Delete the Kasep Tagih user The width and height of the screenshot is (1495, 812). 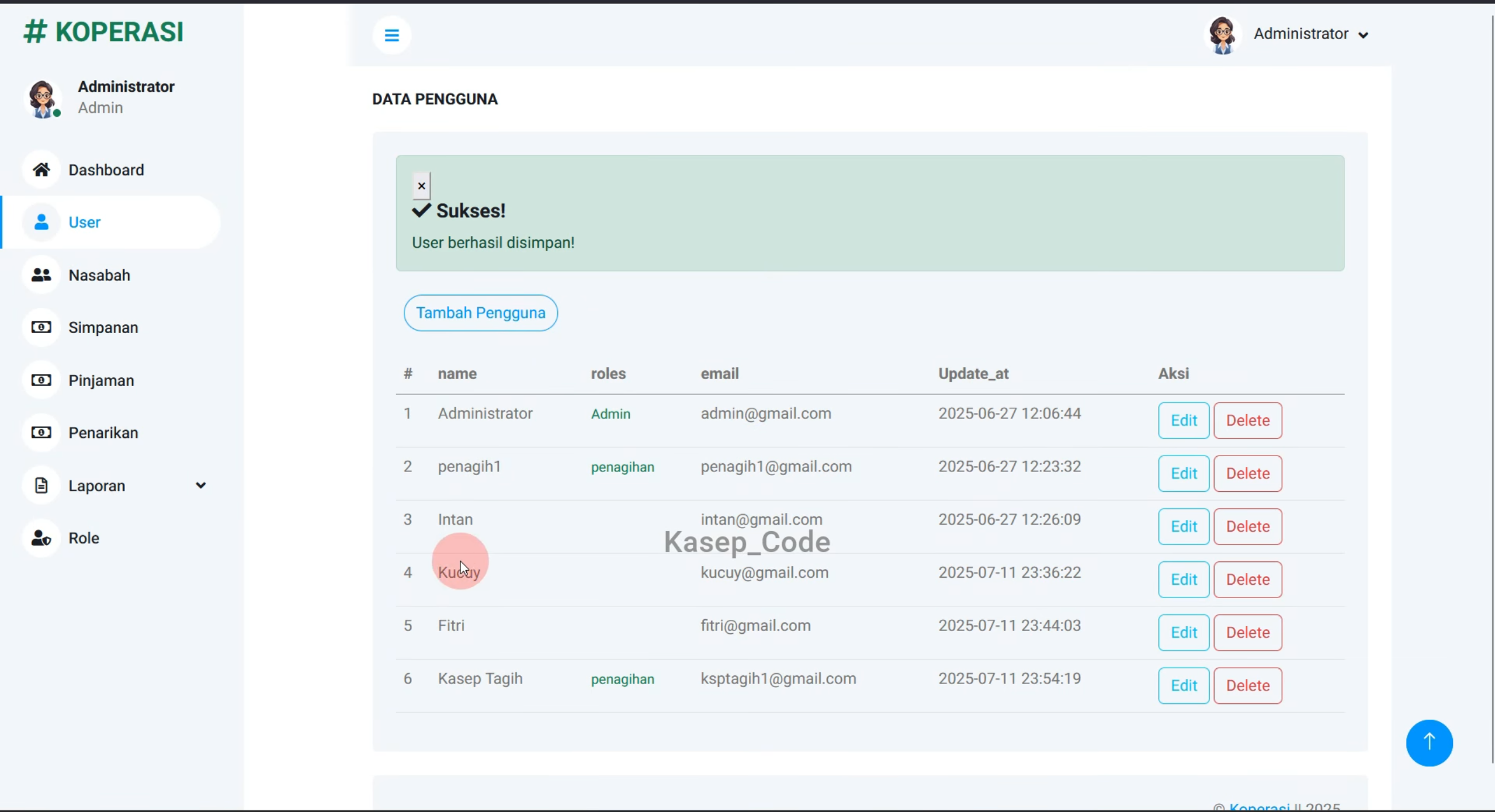(x=1247, y=685)
